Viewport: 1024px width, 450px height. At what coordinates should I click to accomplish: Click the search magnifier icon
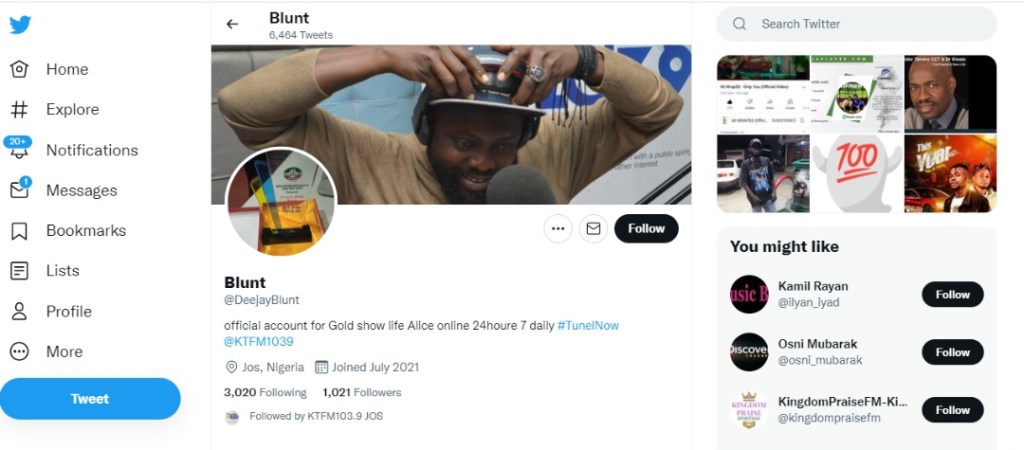pyautogui.click(x=739, y=24)
